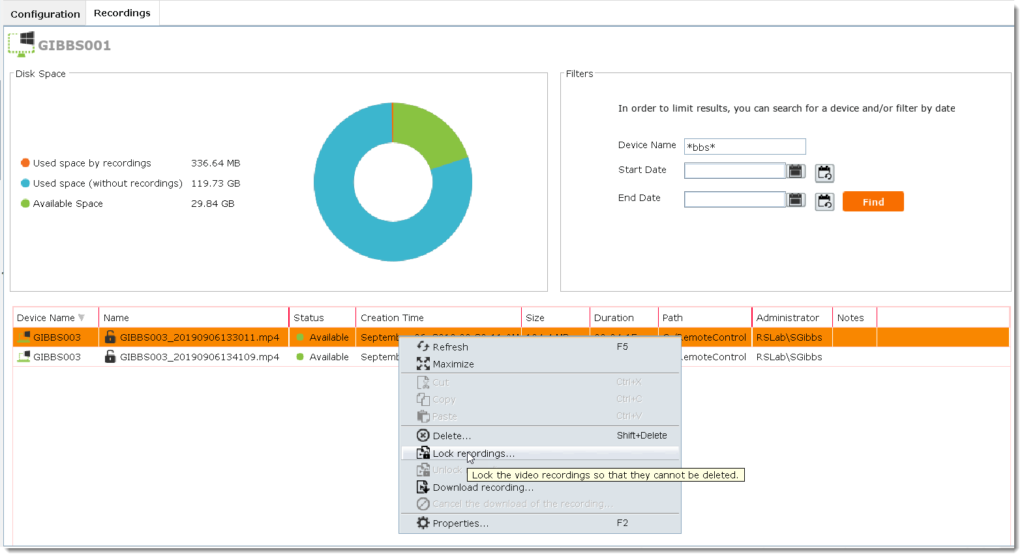Select Delete... in the context menu
The height and width of the screenshot is (558, 1024).
tap(451, 436)
